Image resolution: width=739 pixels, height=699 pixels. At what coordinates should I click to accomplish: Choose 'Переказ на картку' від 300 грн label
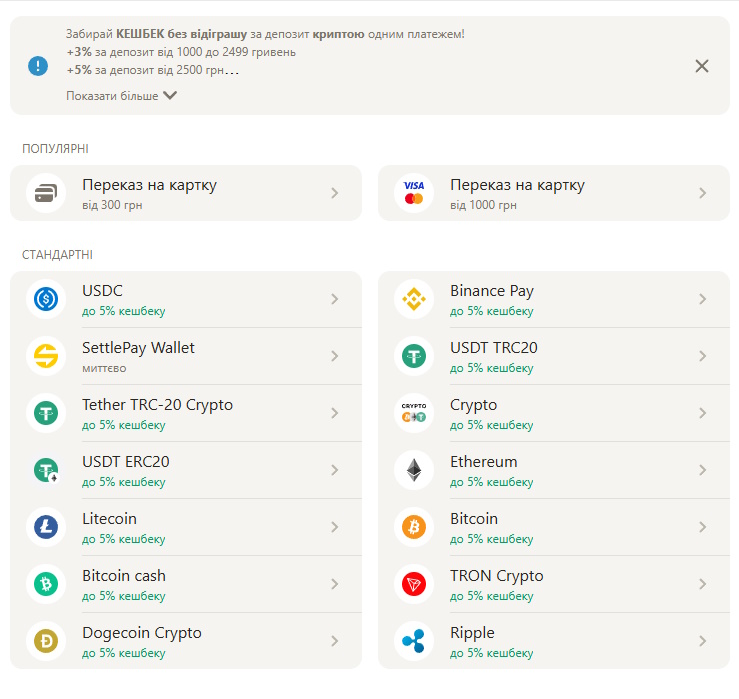click(149, 185)
